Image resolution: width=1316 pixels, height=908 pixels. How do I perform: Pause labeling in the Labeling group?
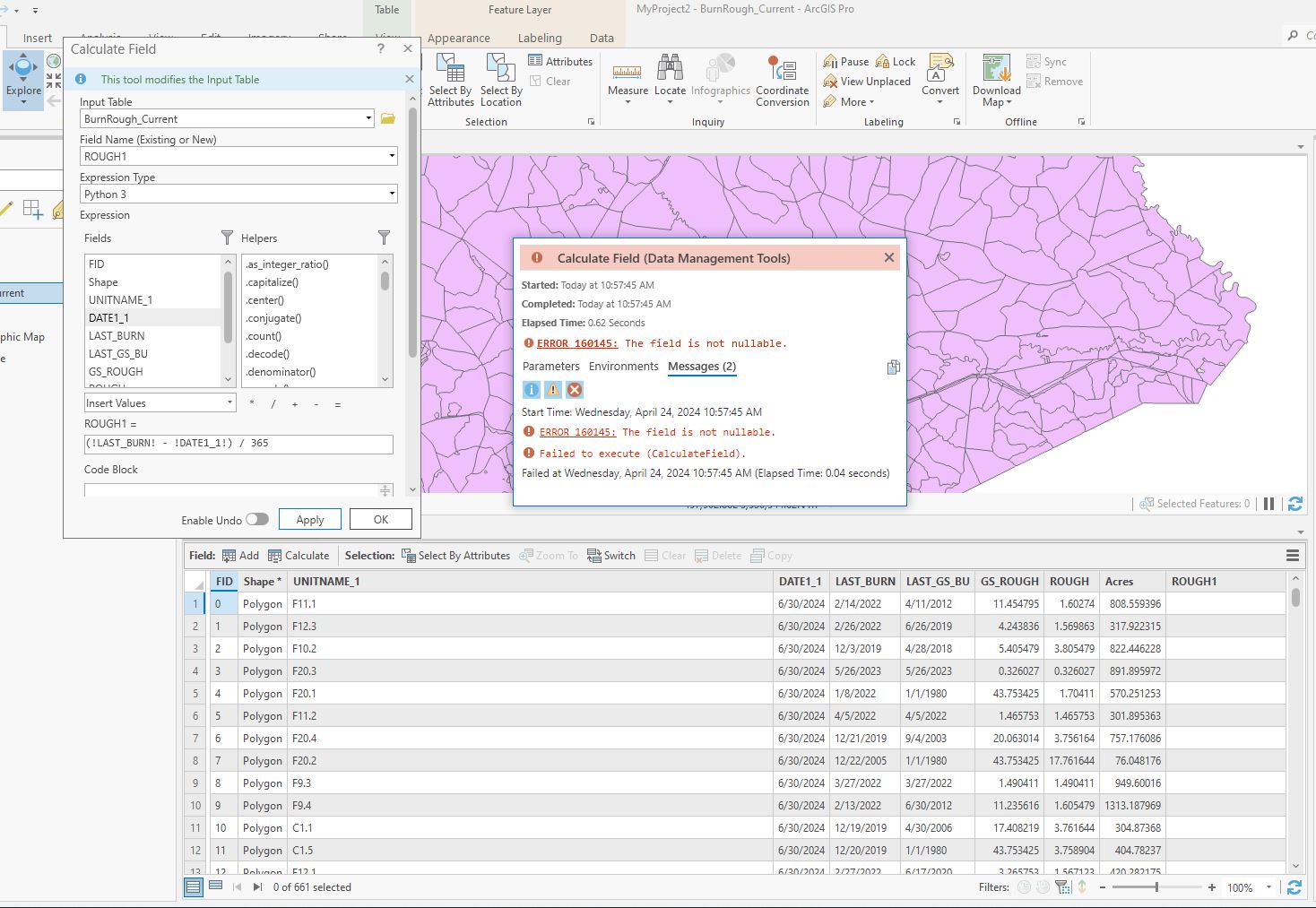click(846, 62)
